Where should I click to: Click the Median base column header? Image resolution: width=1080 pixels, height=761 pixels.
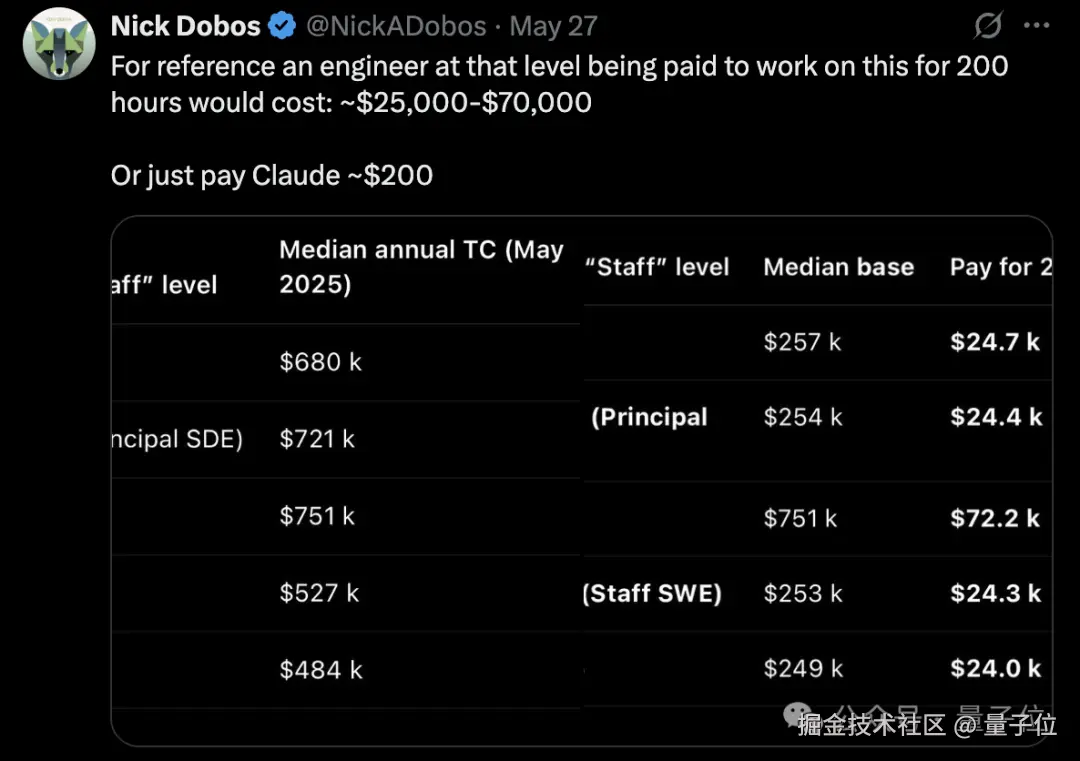(838, 267)
